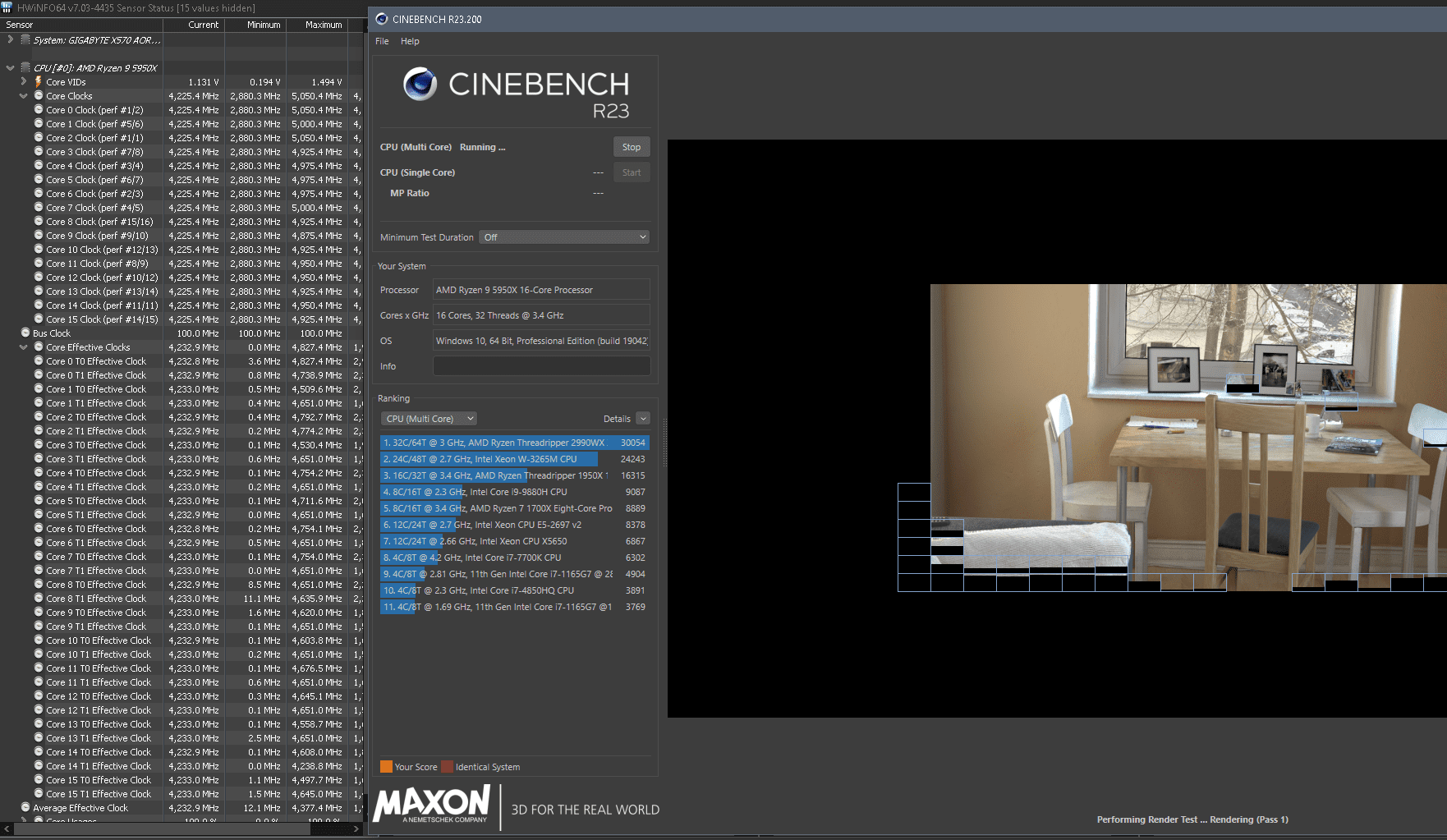
Task: Click the Core 8 T1 Effective Clock icon
Action: 39,599
